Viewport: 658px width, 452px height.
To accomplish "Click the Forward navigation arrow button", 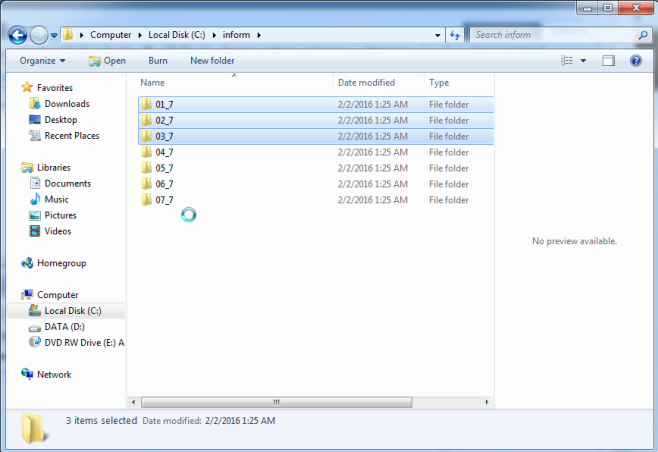I will [x=39, y=35].
